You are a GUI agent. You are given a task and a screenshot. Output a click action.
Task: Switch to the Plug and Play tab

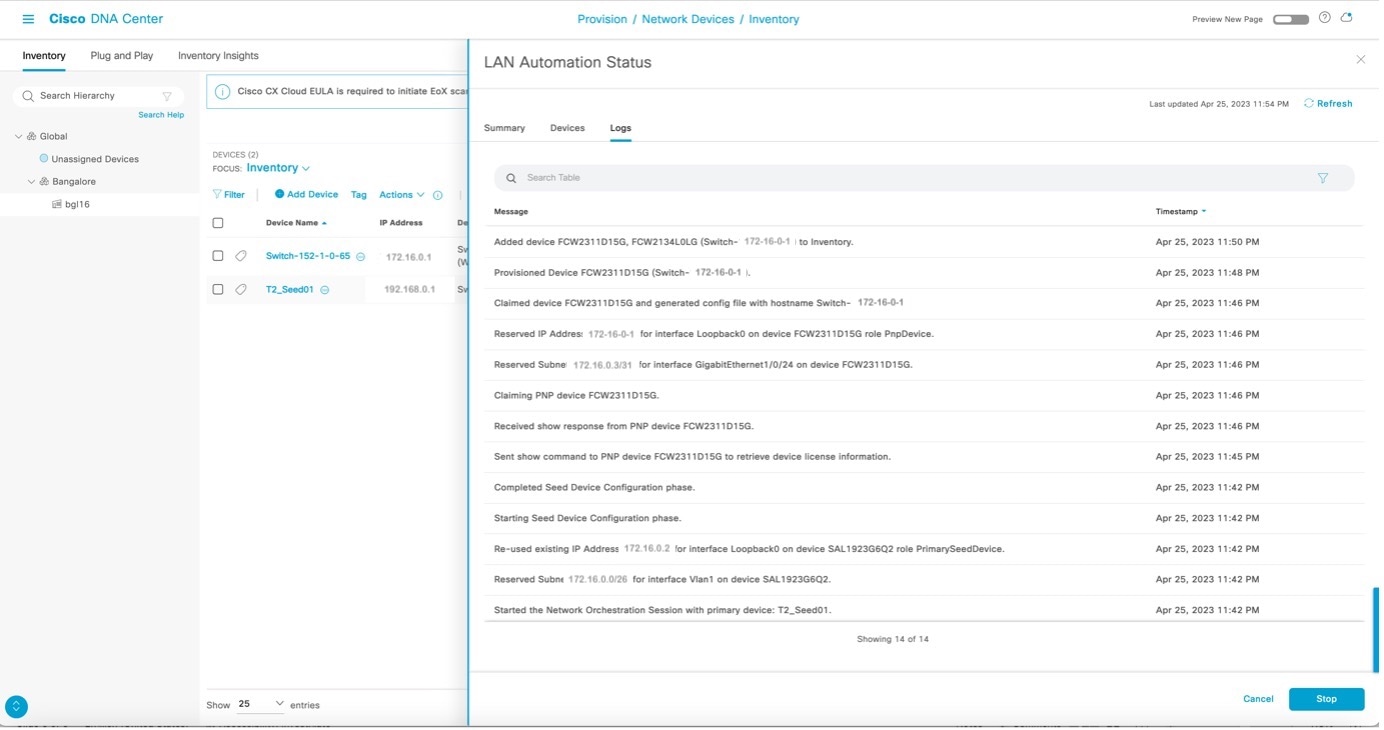click(121, 55)
